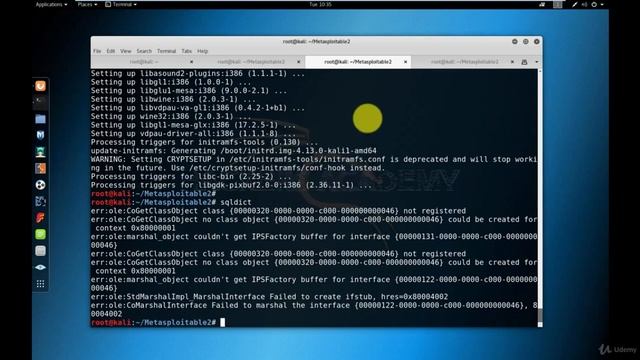Show all applications grid in dock
Screen dimensions: 640x360
40,284
